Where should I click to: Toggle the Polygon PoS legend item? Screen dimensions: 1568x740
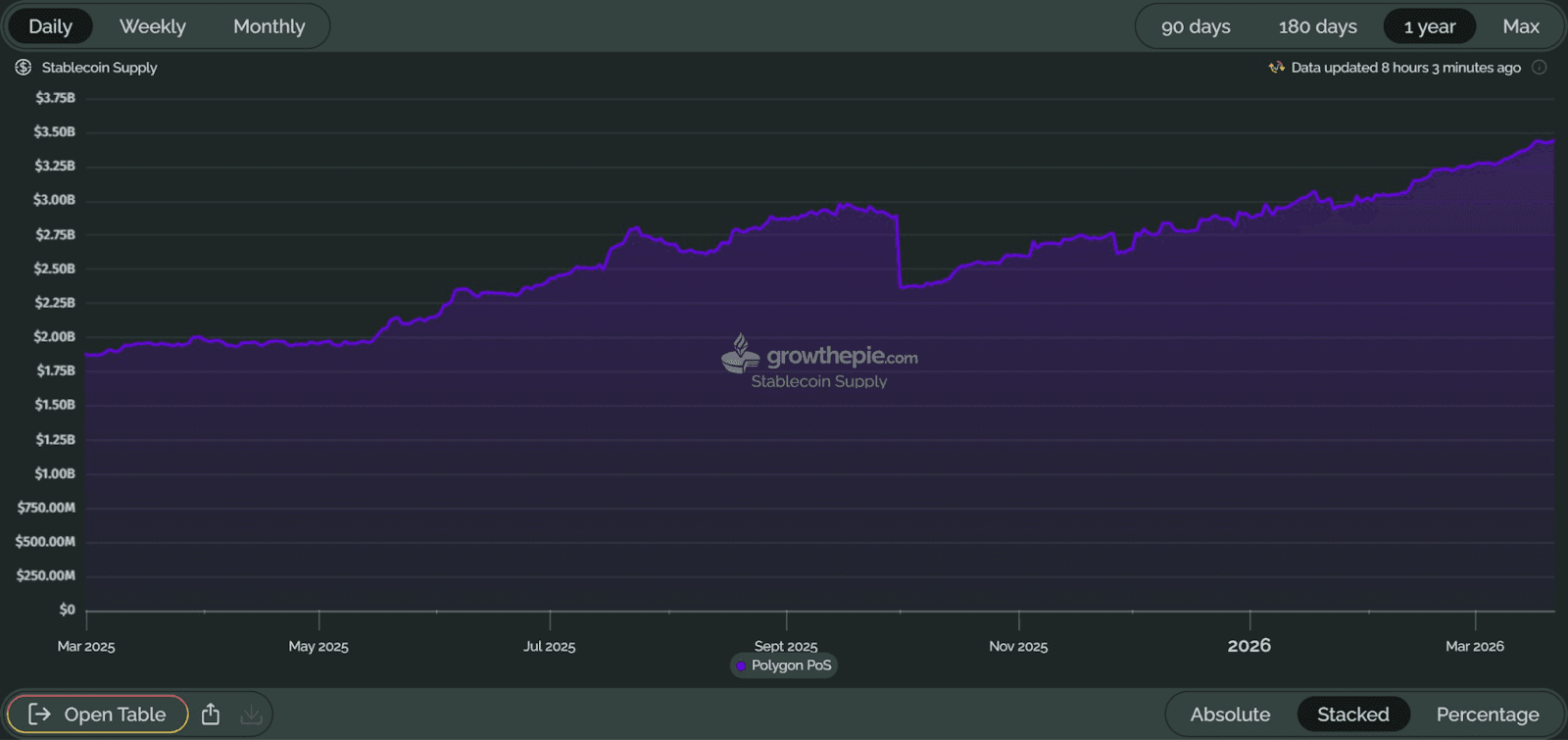(x=790, y=666)
